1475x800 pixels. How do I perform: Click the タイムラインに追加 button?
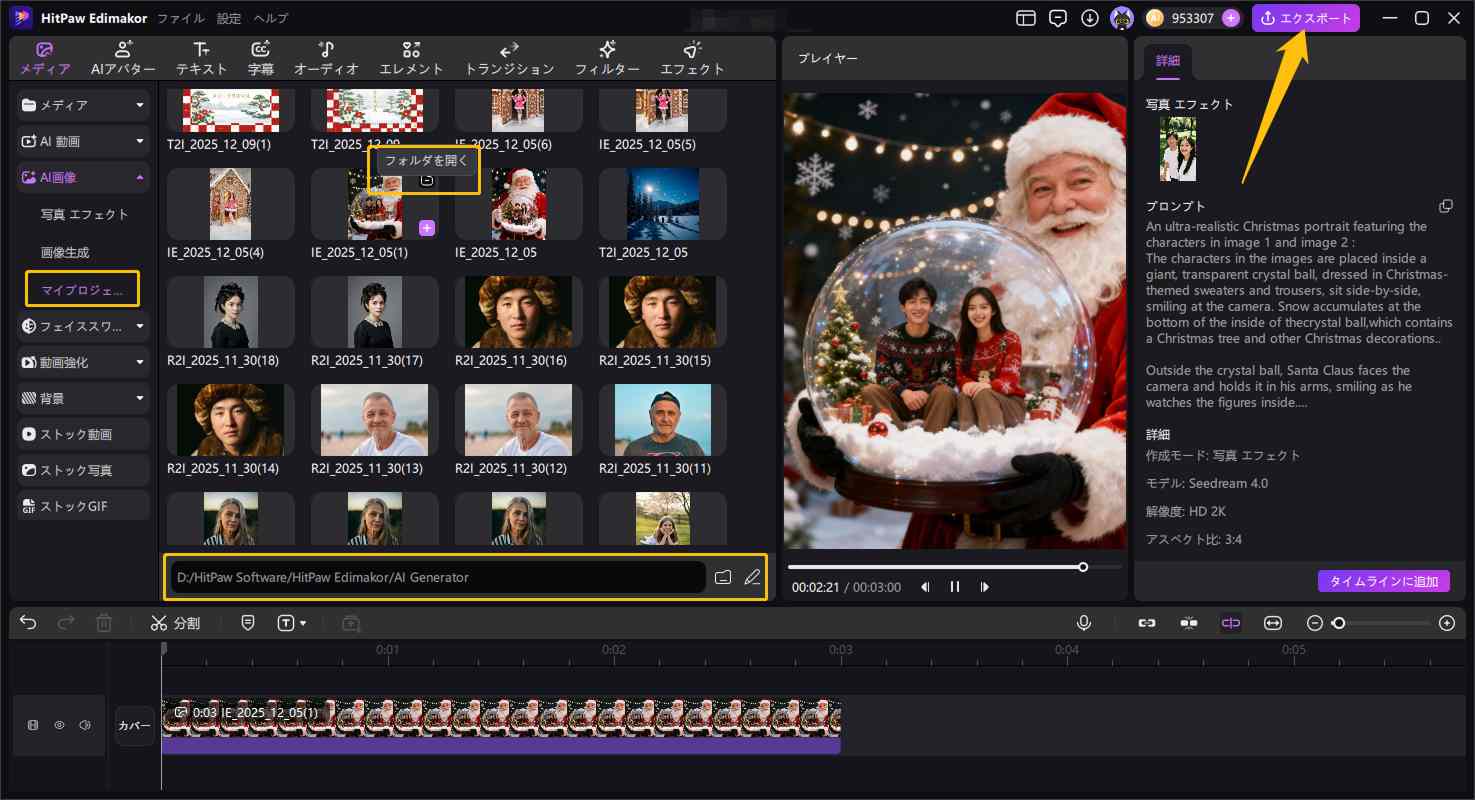click(x=1384, y=580)
